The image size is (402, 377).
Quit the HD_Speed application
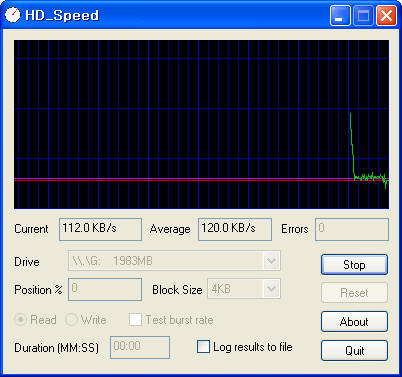pyautogui.click(x=354, y=350)
